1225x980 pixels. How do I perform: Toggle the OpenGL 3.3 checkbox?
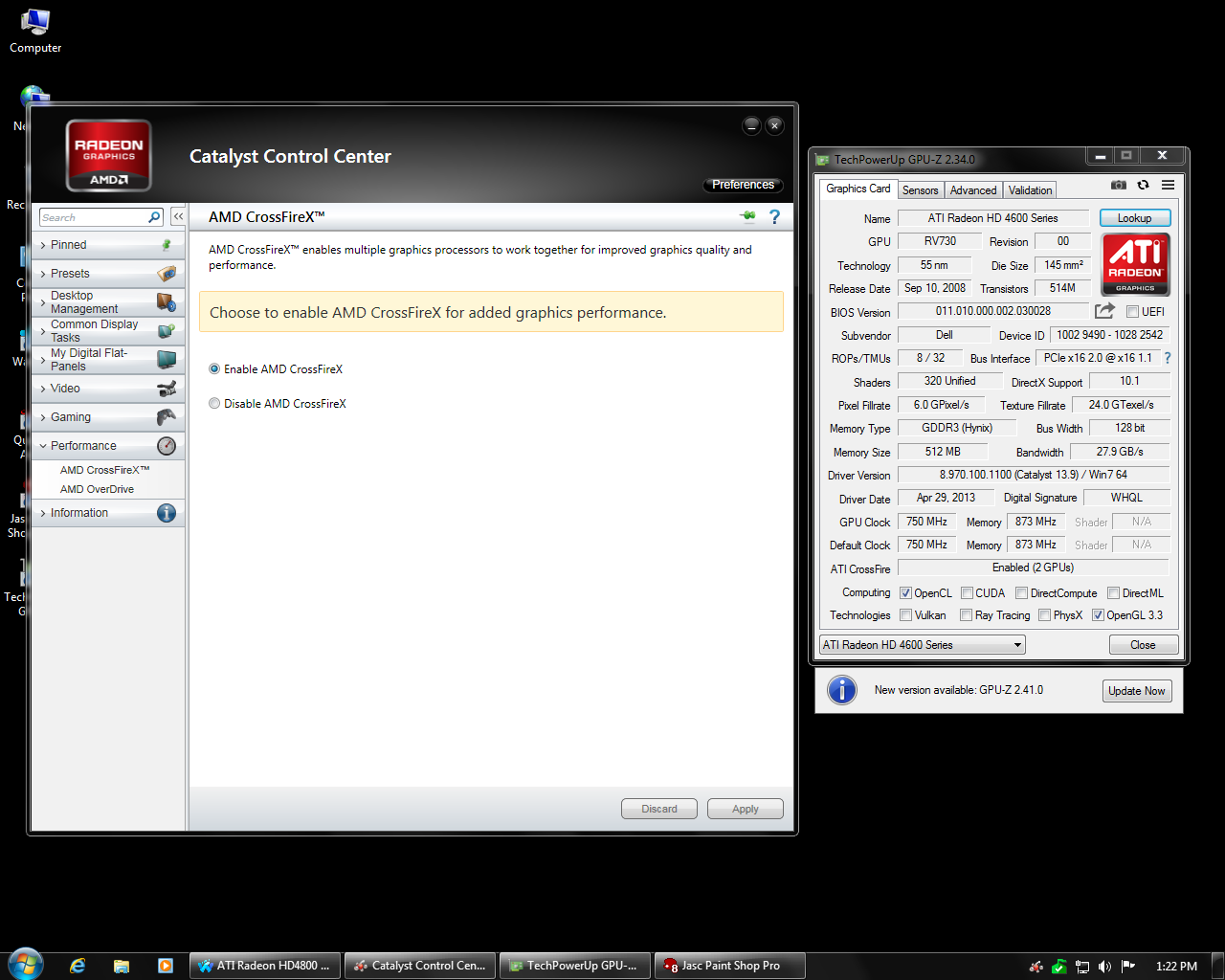pos(1099,615)
